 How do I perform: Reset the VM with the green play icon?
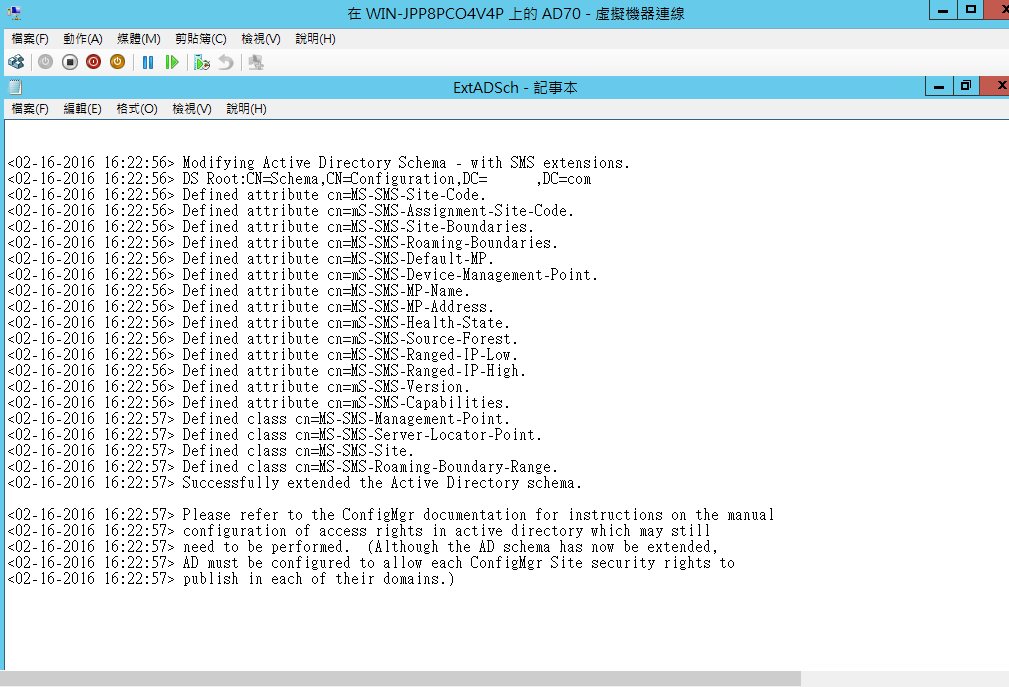tap(172, 62)
